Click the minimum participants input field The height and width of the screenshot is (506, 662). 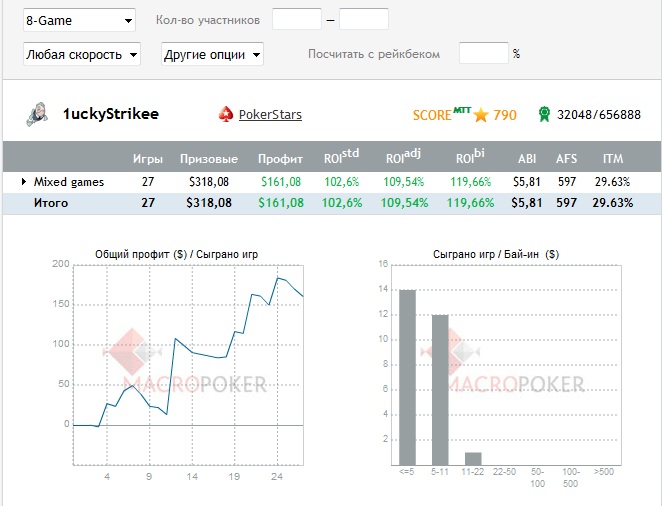coord(297,20)
